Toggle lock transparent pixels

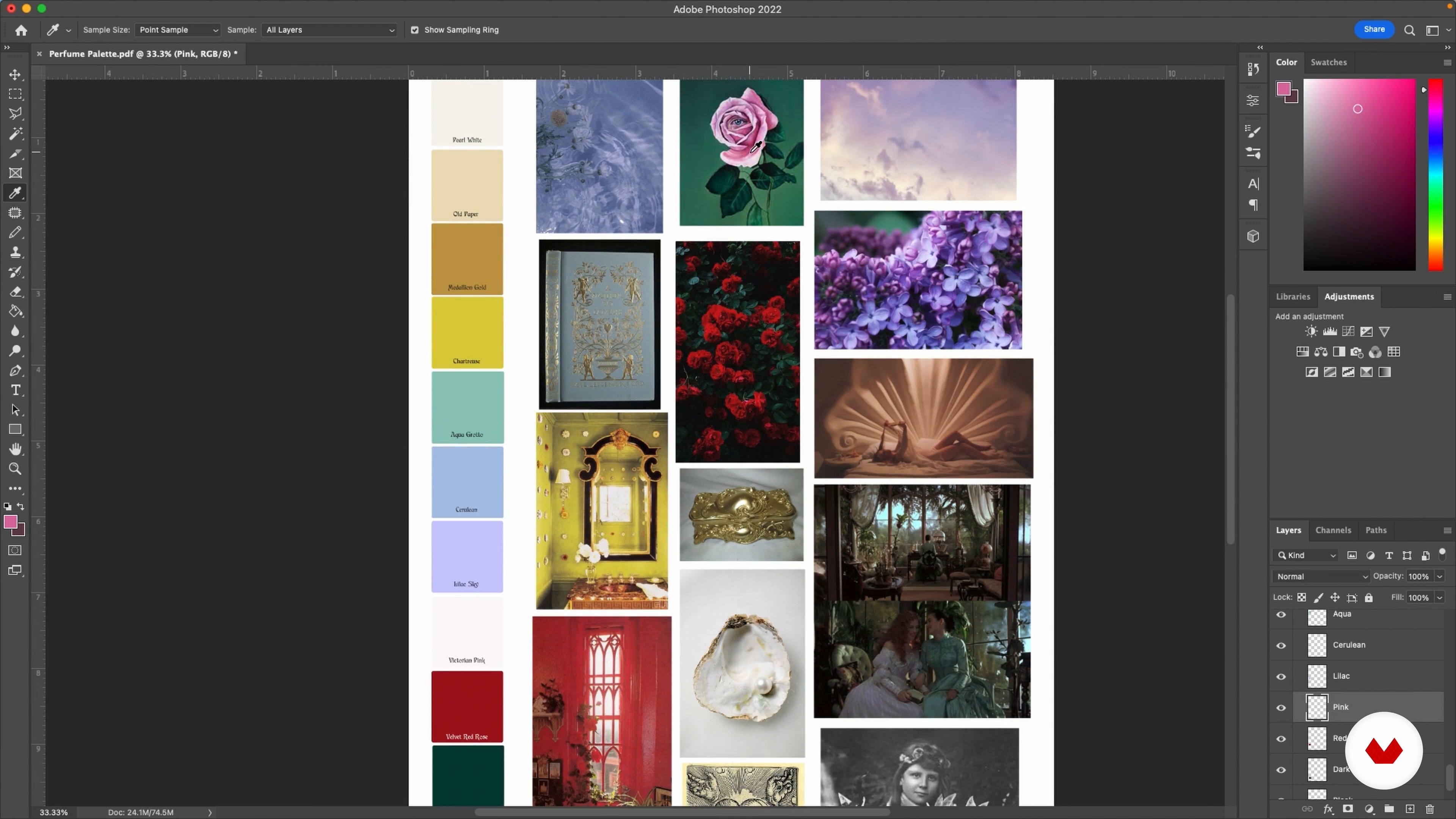1302,598
